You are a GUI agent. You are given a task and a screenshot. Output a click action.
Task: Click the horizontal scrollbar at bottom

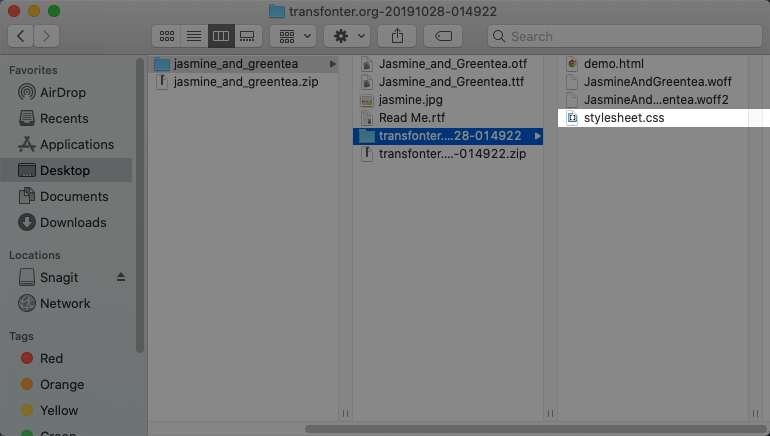[x=535, y=429]
